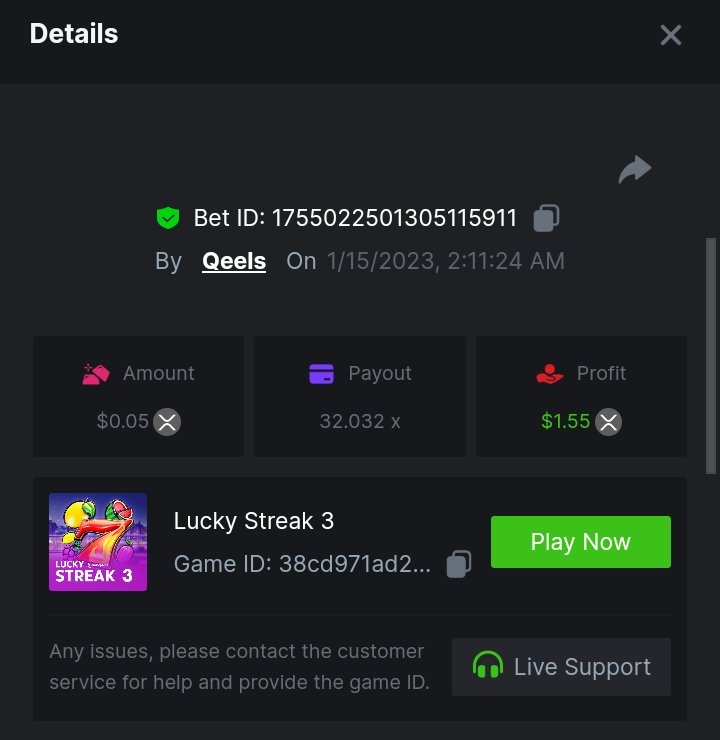Image resolution: width=720 pixels, height=740 pixels.
Task: Click the Lucky Streak 3 game title
Action: (x=254, y=521)
